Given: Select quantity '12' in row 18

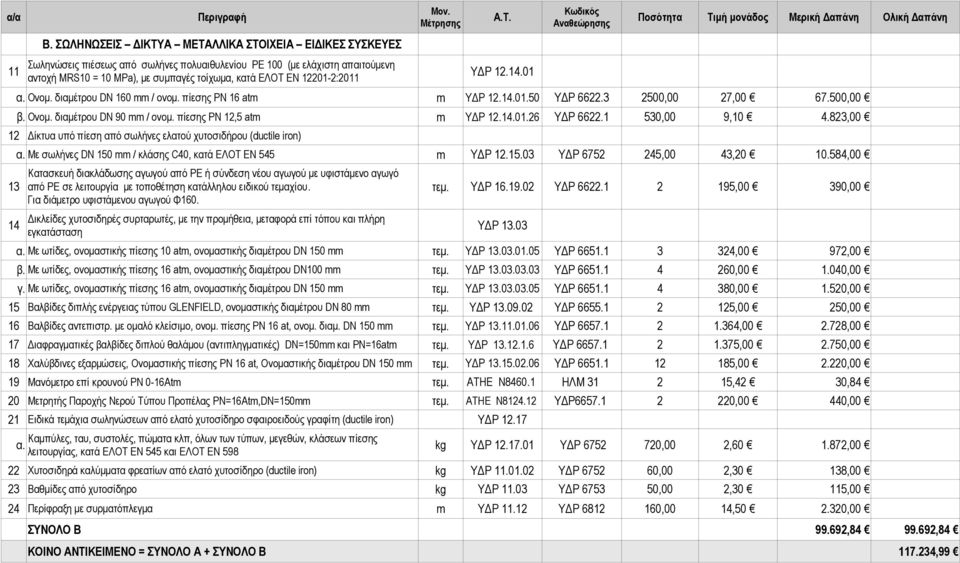Looking at the screenshot, I should click(x=659, y=364).
